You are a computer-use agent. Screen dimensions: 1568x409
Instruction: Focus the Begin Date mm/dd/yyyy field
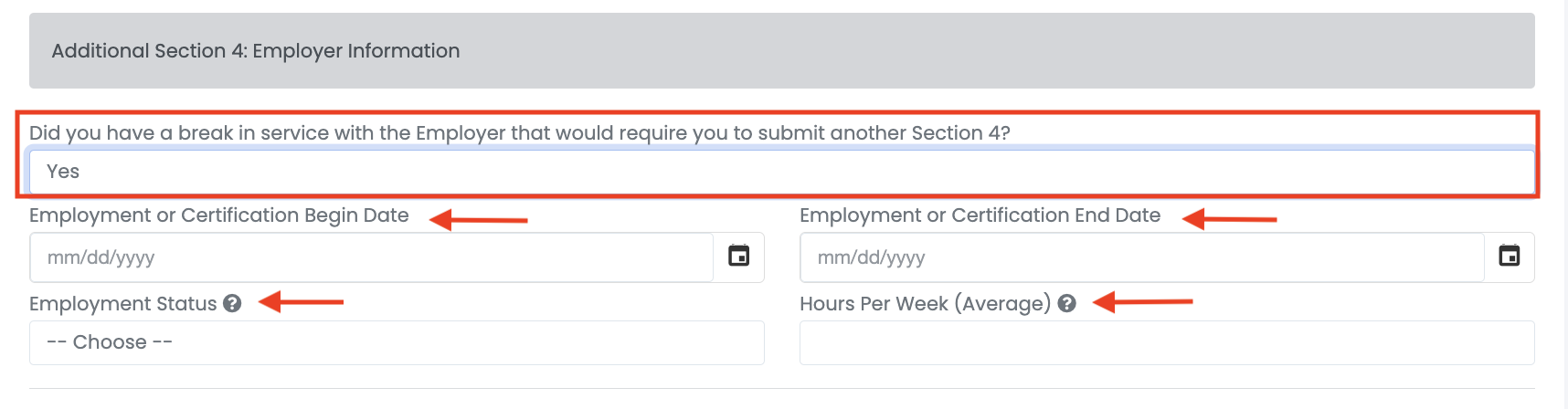pos(371,257)
